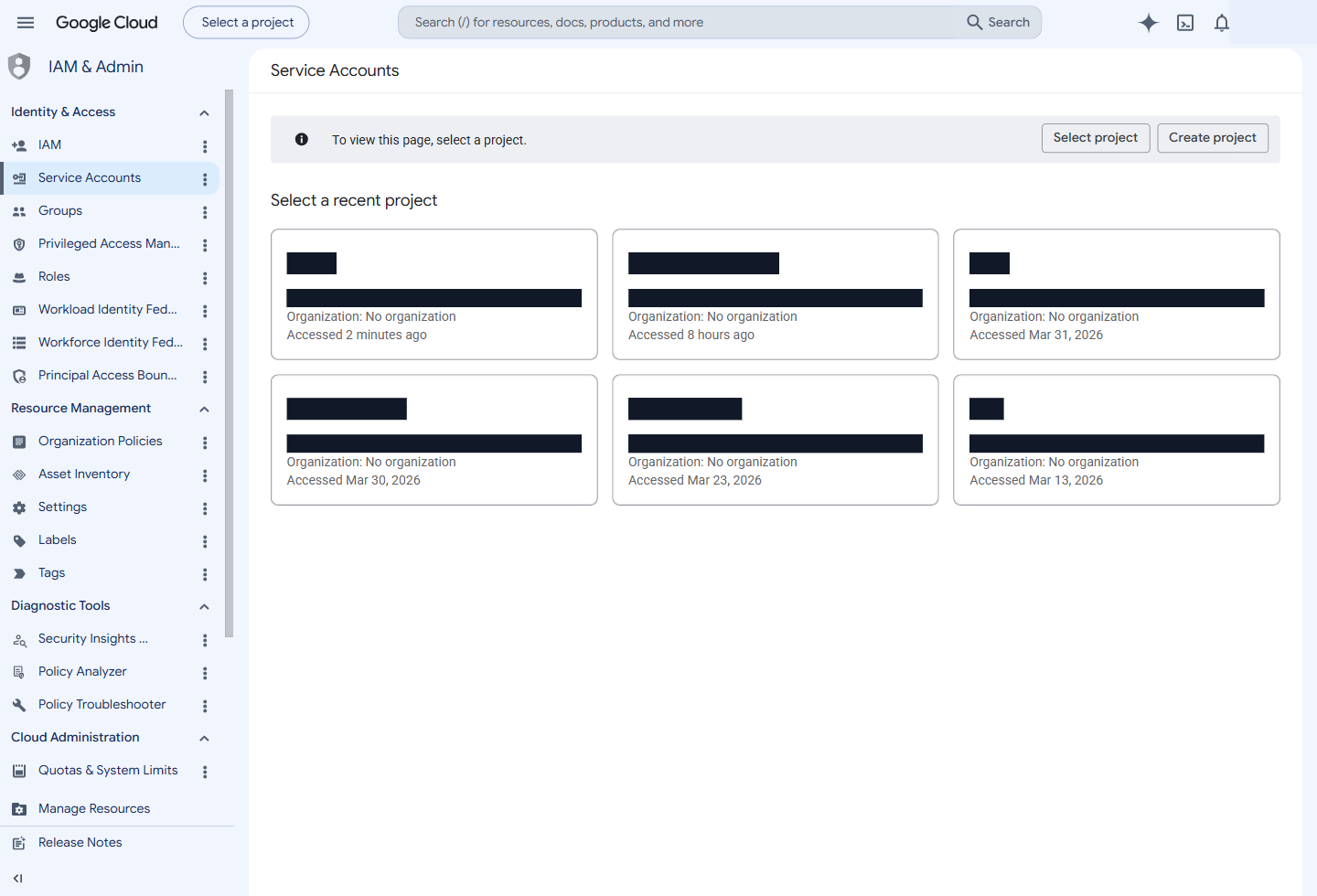The image size is (1317, 896).
Task: Open more options for Service Accounts item
Action: point(205,179)
